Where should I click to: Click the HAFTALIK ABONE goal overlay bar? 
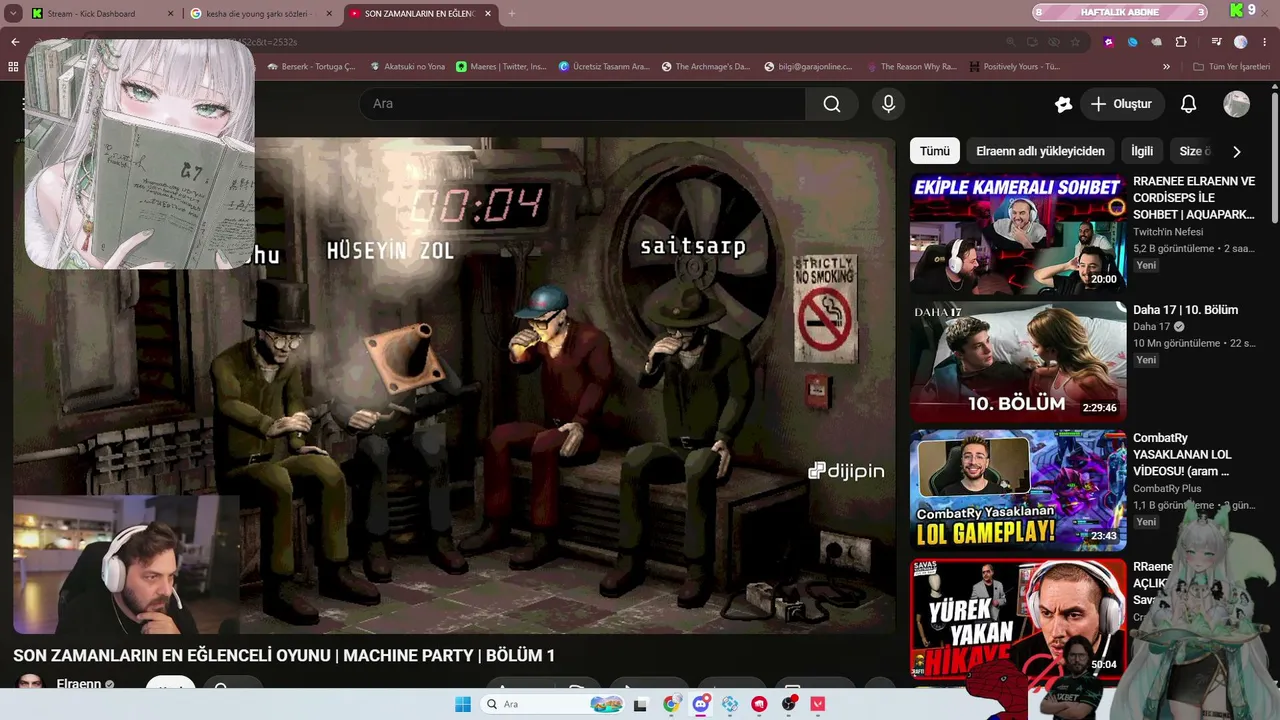pos(1120,12)
